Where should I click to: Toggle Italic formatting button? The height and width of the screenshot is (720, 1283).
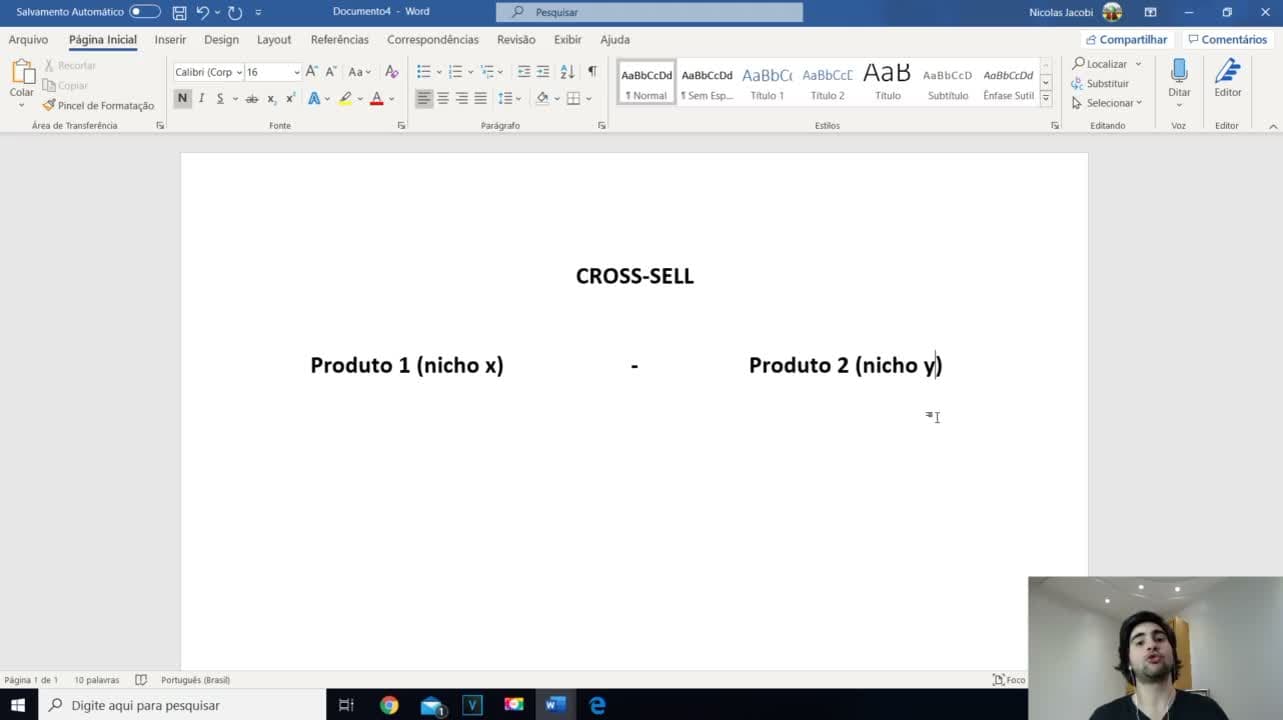(x=201, y=98)
